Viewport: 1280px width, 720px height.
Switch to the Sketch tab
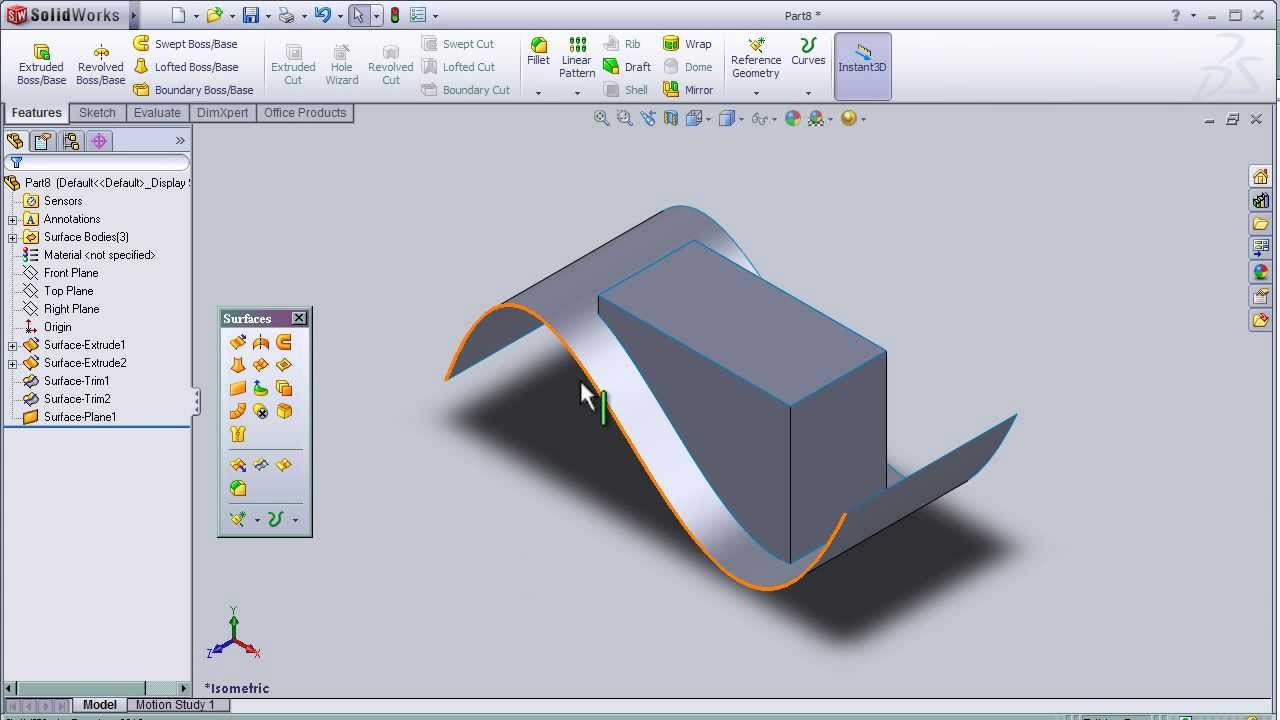point(97,113)
